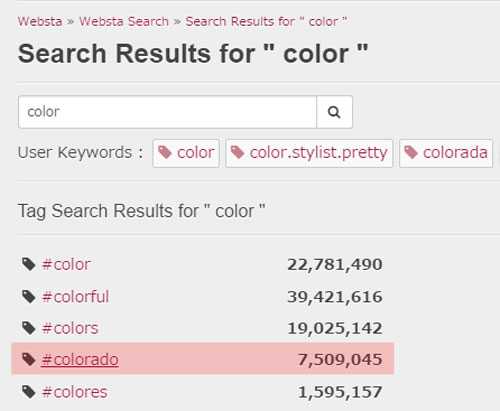Open Search Results for color breadcrumb
Screen dimensions: 500x411
pos(266,22)
